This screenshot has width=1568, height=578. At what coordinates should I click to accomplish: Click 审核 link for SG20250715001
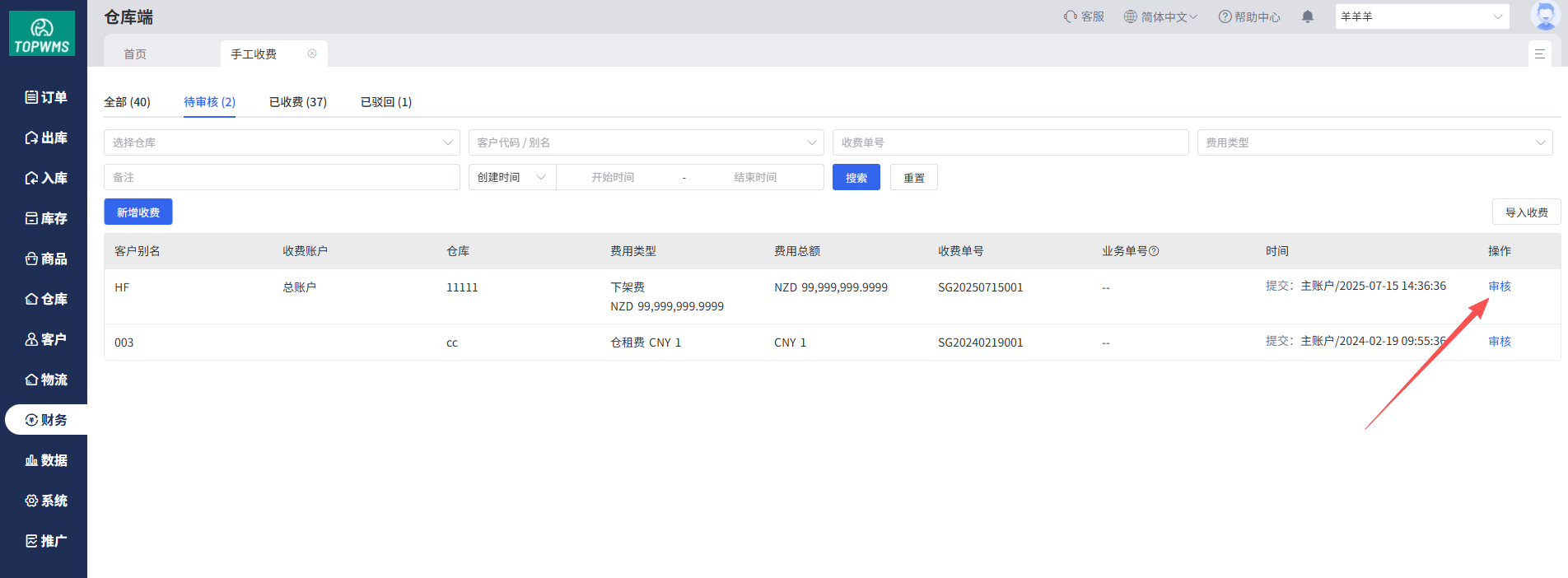click(x=1499, y=287)
